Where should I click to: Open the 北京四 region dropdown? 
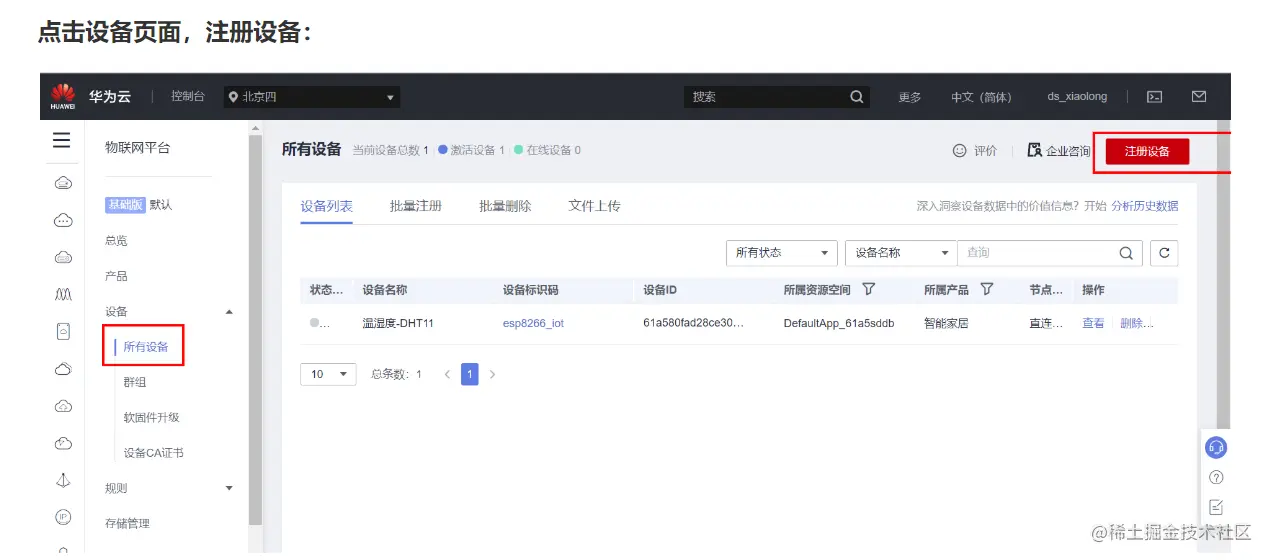(312, 97)
